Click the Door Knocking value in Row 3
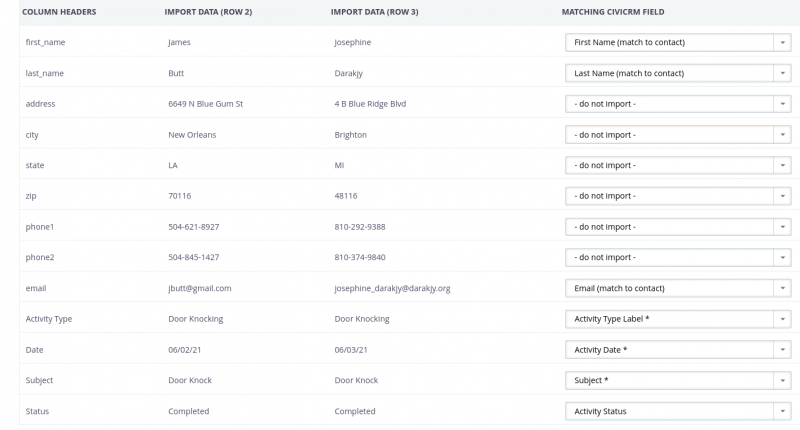Screen dimensions: 800x430 coord(362,319)
